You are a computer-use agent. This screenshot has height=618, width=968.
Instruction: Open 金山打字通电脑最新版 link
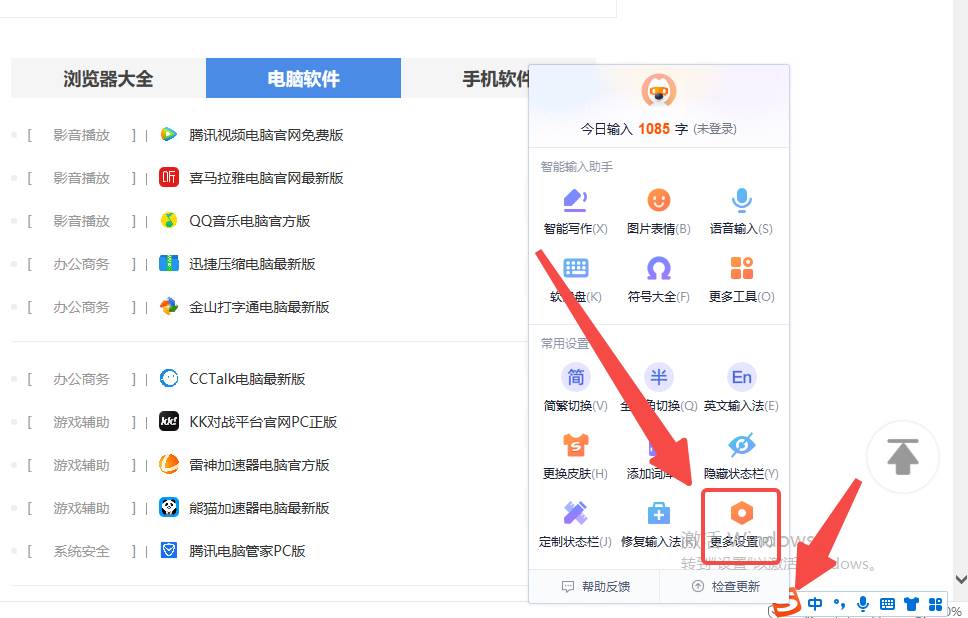(259, 307)
